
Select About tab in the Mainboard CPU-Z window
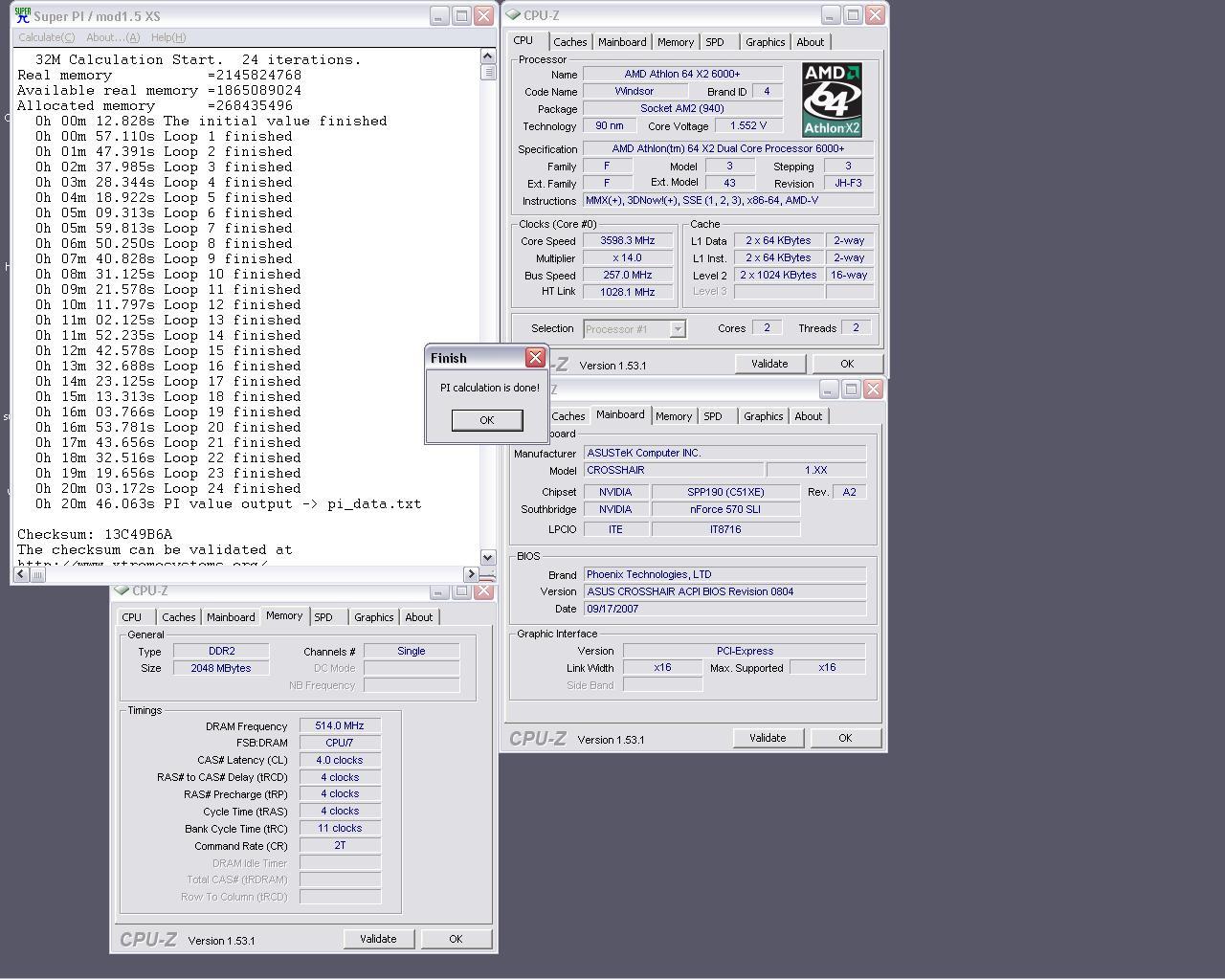click(x=808, y=416)
